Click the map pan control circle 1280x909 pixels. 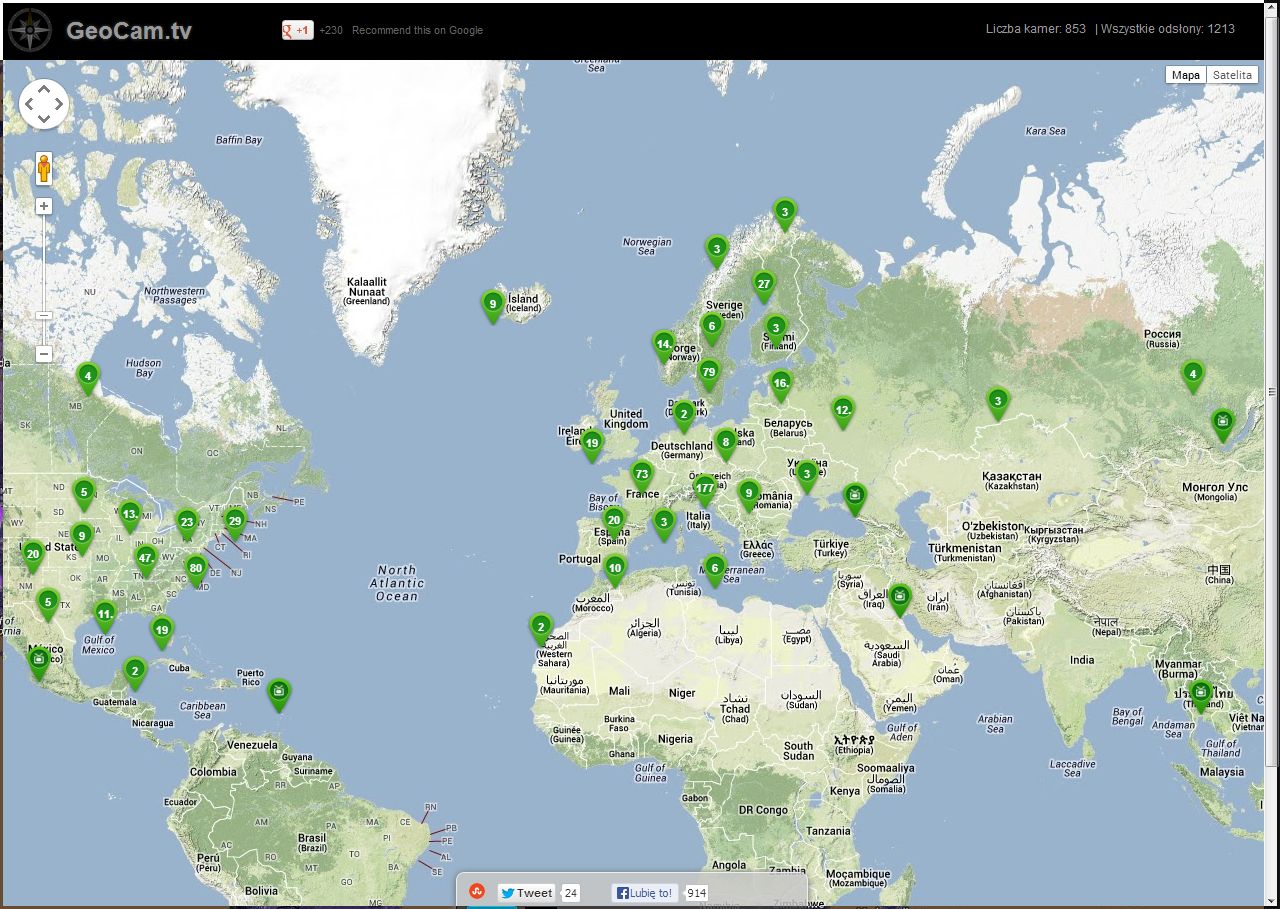pyautogui.click(x=44, y=104)
